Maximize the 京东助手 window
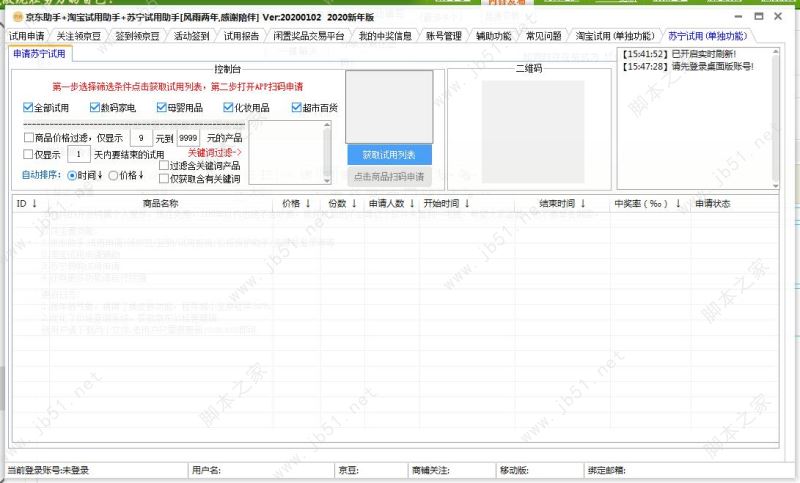 point(759,16)
